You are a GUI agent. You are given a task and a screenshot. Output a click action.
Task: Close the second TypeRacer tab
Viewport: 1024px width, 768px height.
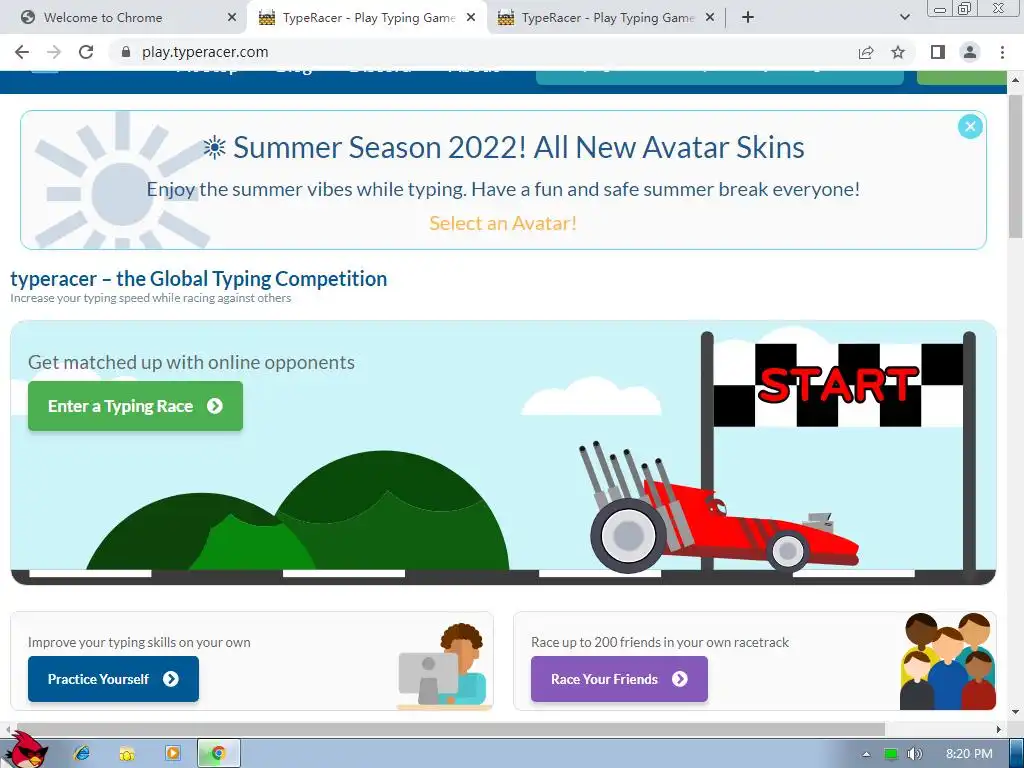[x=710, y=18]
